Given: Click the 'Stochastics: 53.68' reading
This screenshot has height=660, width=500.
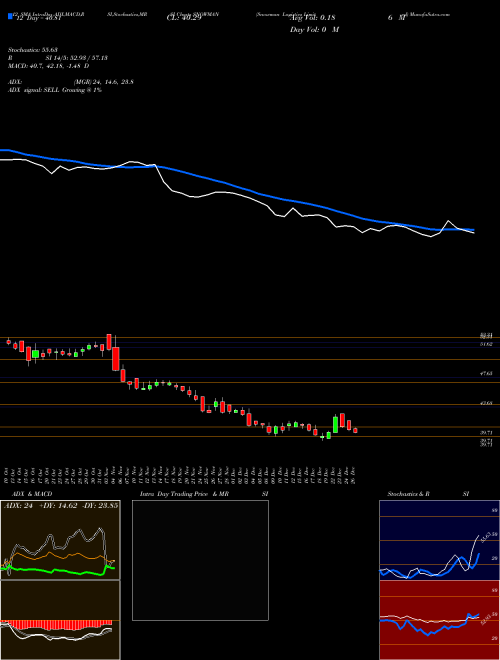Looking at the screenshot, I should pyautogui.click(x=33, y=51).
